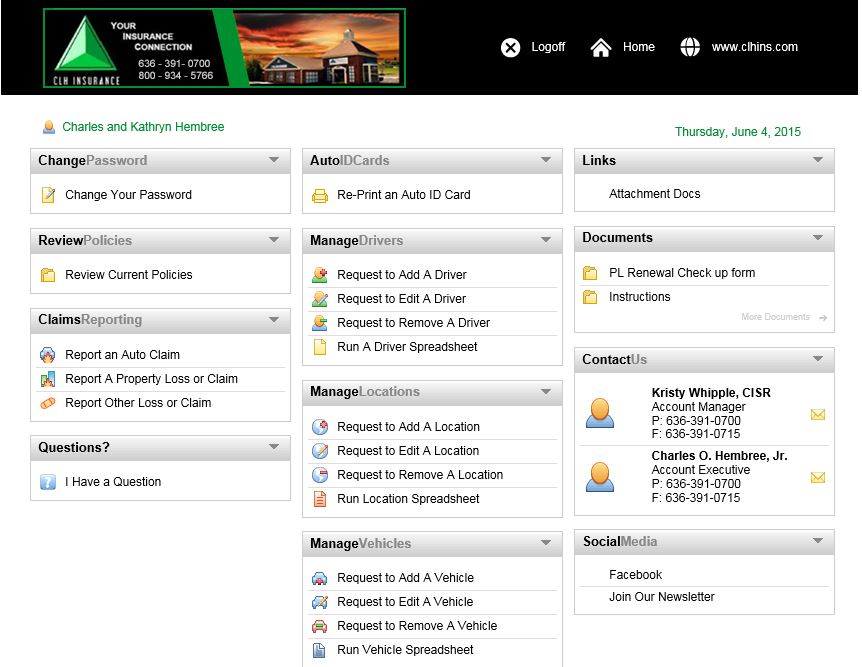Image resolution: width=862 pixels, height=667 pixels.
Task: Click the Re-Print Auto ID Card printer icon
Action: (x=320, y=195)
